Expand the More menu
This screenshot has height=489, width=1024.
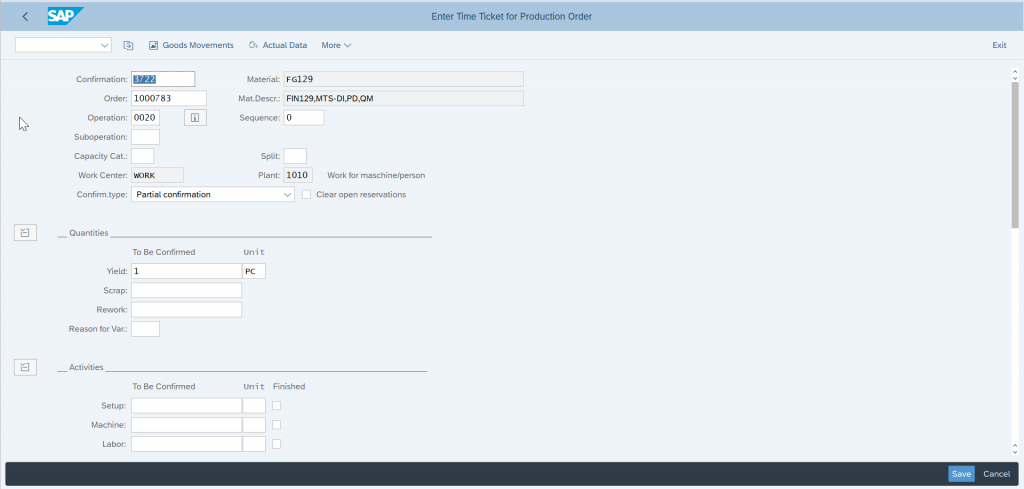pos(336,45)
